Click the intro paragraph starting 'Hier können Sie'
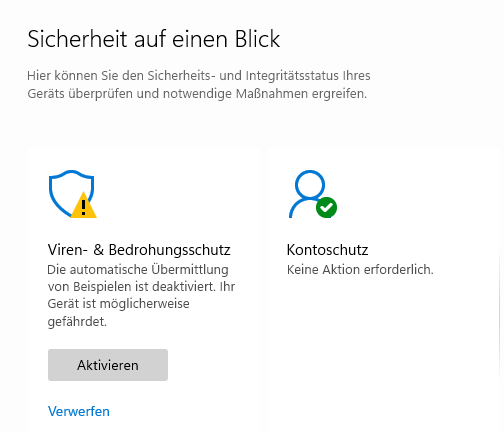The width and height of the screenshot is (504, 432). pos(199,85)
